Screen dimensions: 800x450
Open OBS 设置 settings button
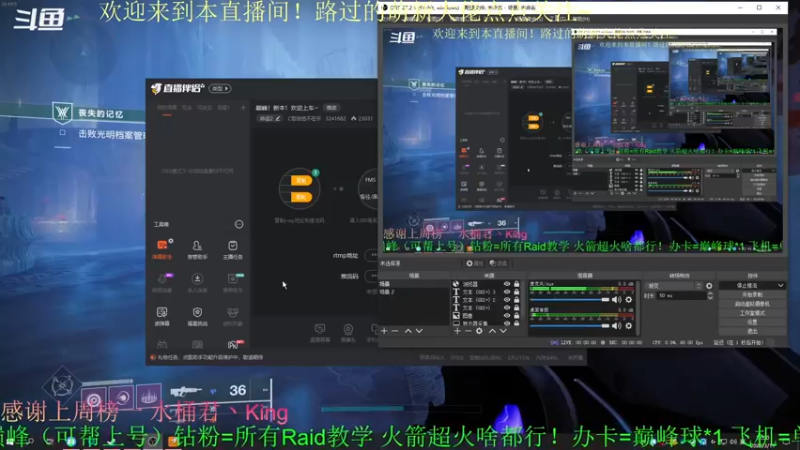(x=752, y=322)
